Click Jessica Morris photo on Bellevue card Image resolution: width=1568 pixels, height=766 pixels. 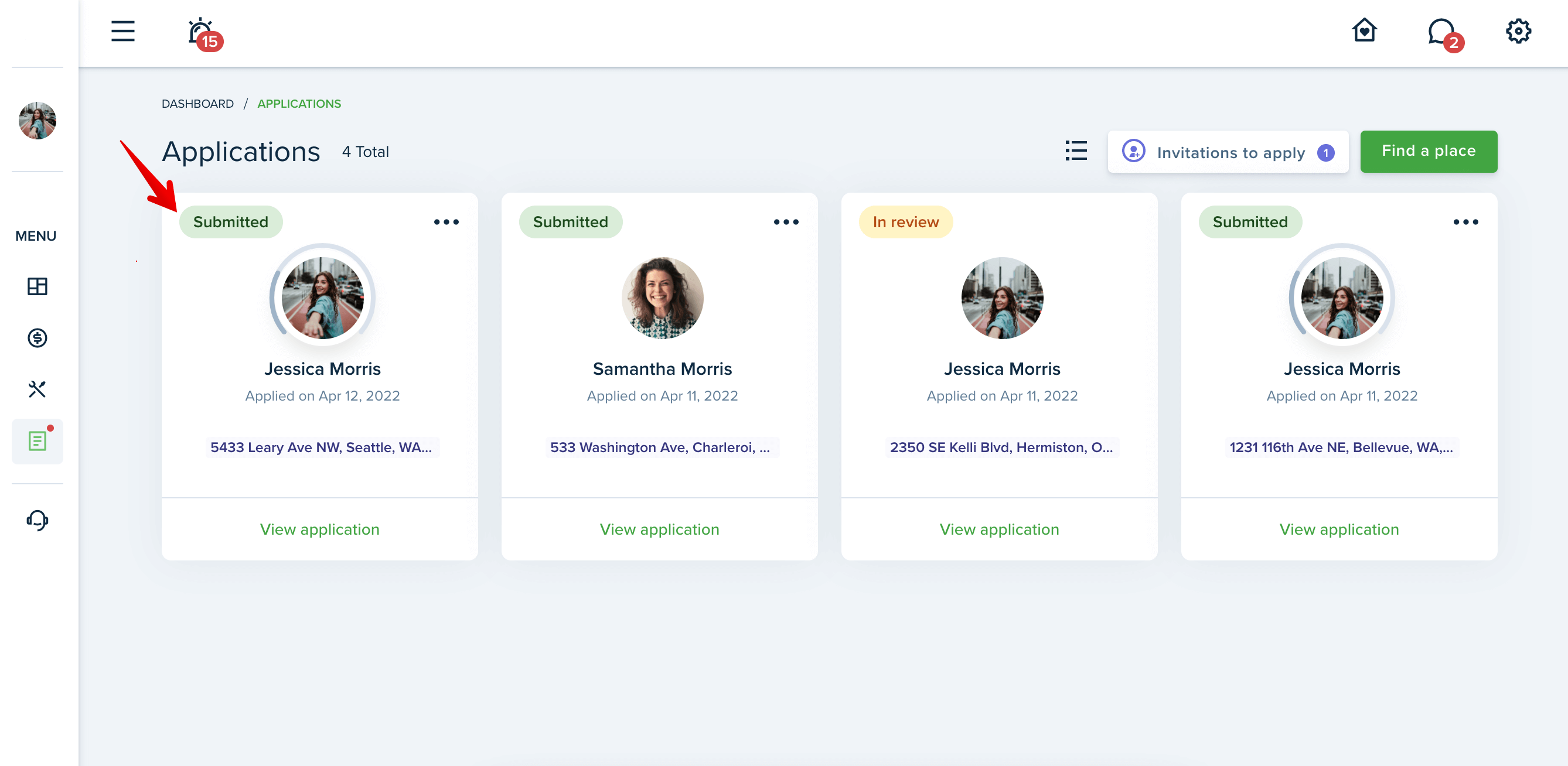1342,297
